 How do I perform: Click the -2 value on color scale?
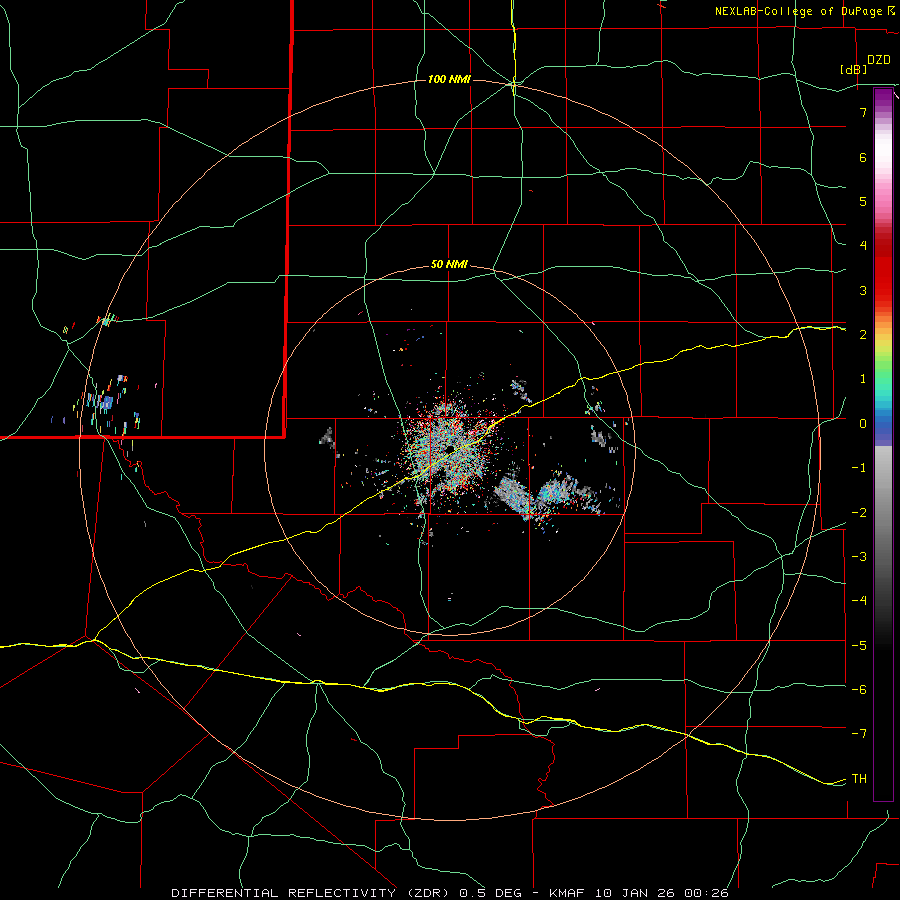click(x=859, y=513)
